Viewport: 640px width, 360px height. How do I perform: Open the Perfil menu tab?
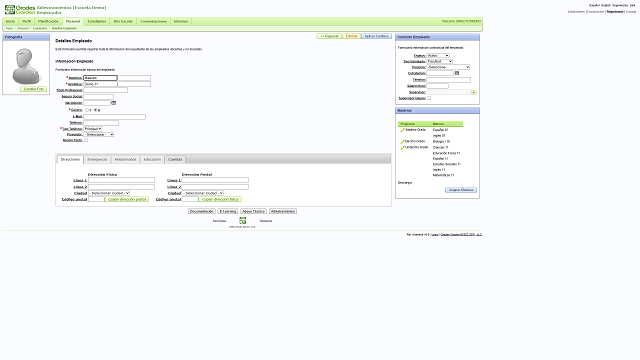point(27,21)
